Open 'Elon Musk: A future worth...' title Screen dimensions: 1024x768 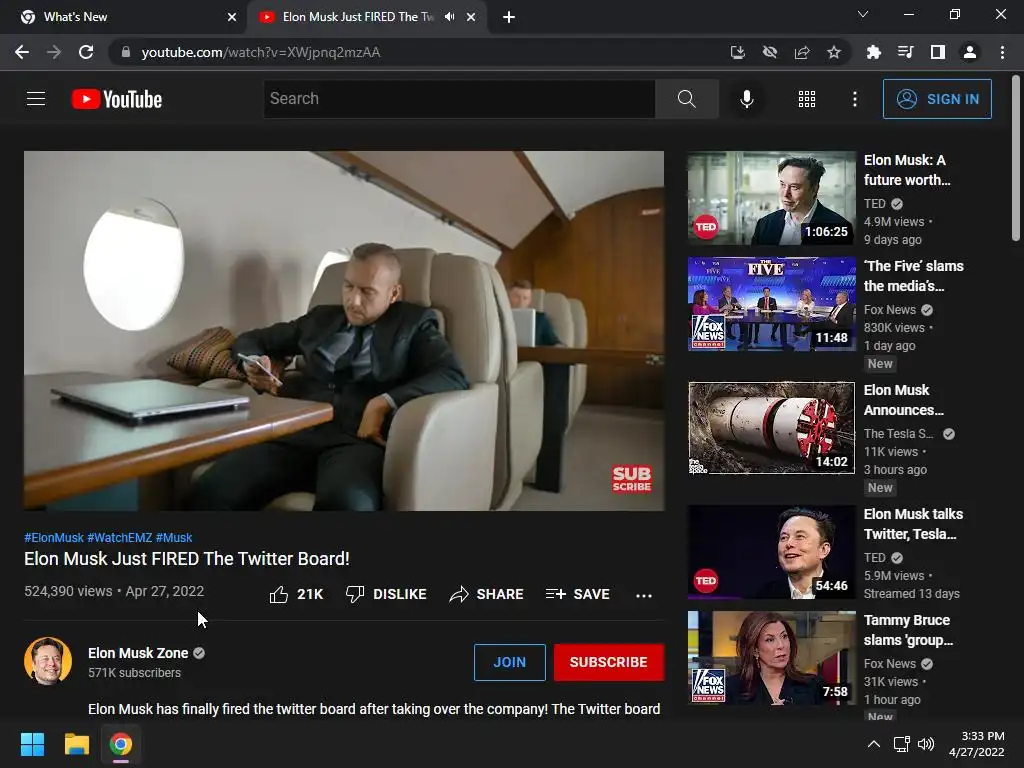(x=906, y=170)
